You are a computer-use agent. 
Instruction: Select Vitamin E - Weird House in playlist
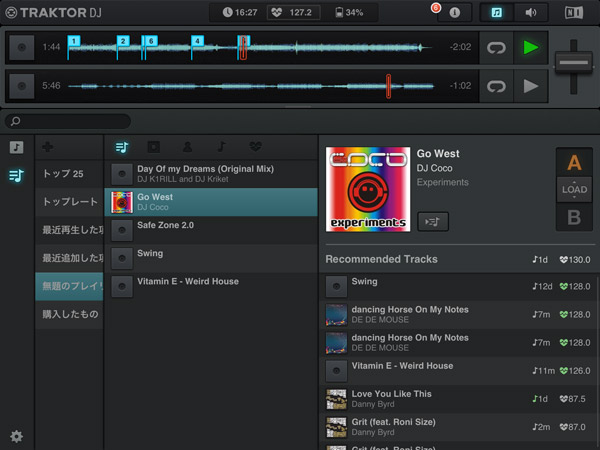point(211,286)
